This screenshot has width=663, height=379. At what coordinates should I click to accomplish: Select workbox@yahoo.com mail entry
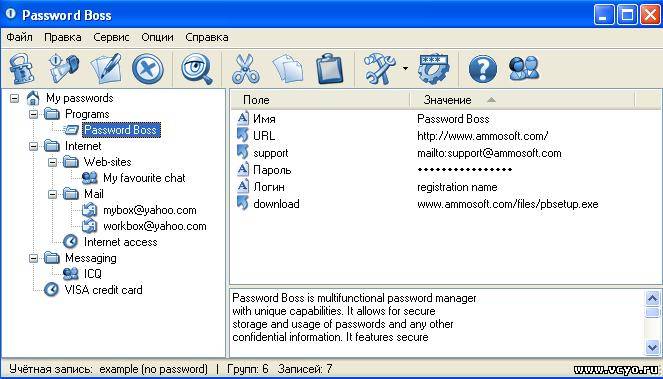click(155, 226)
